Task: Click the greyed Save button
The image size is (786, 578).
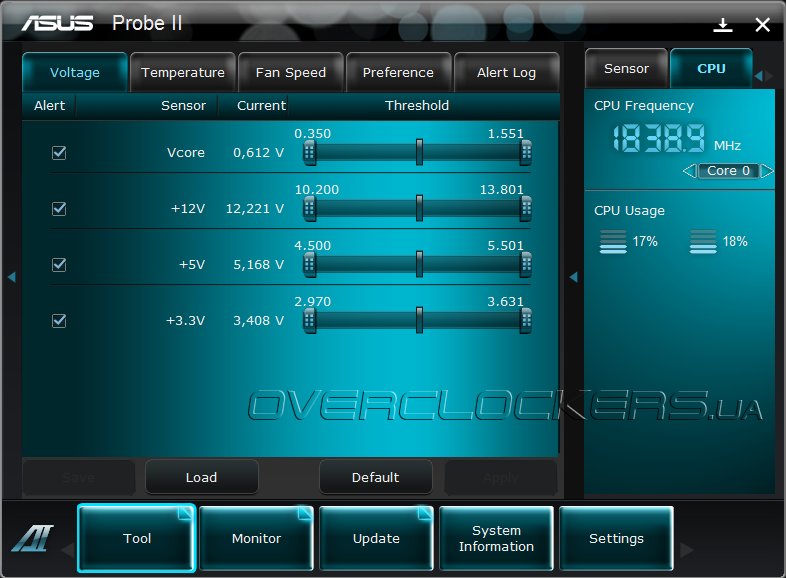Action: click(79, 477)
